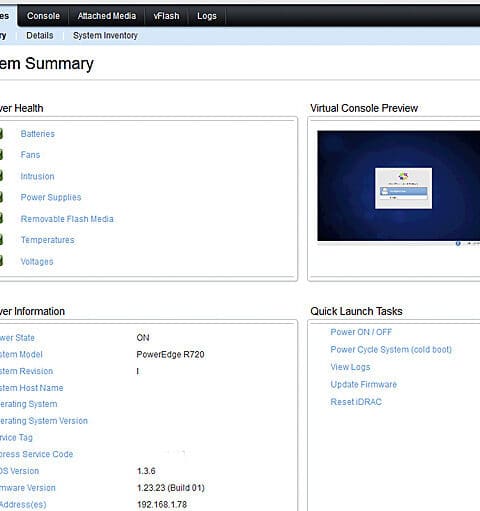Screen dimensions: 480x511
Task: Click the System Revision value "I"
Action: coord(138,371)
